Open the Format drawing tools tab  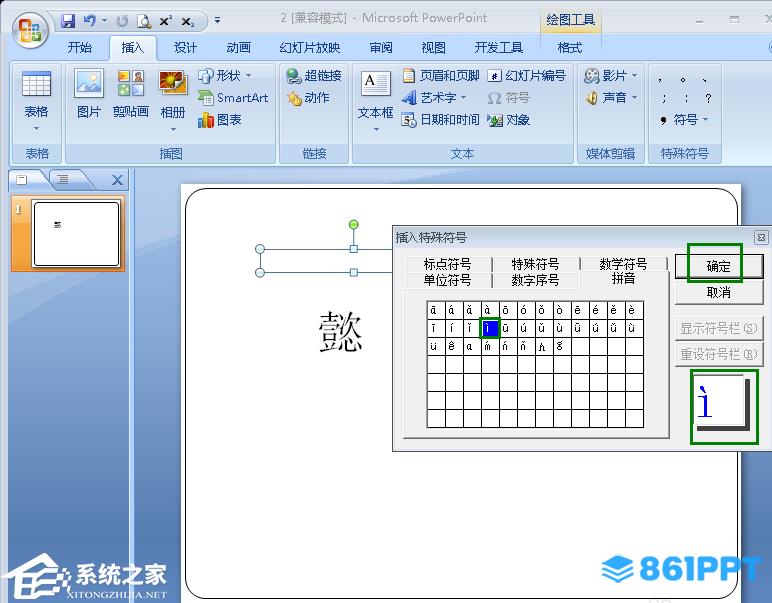(570, 48)
